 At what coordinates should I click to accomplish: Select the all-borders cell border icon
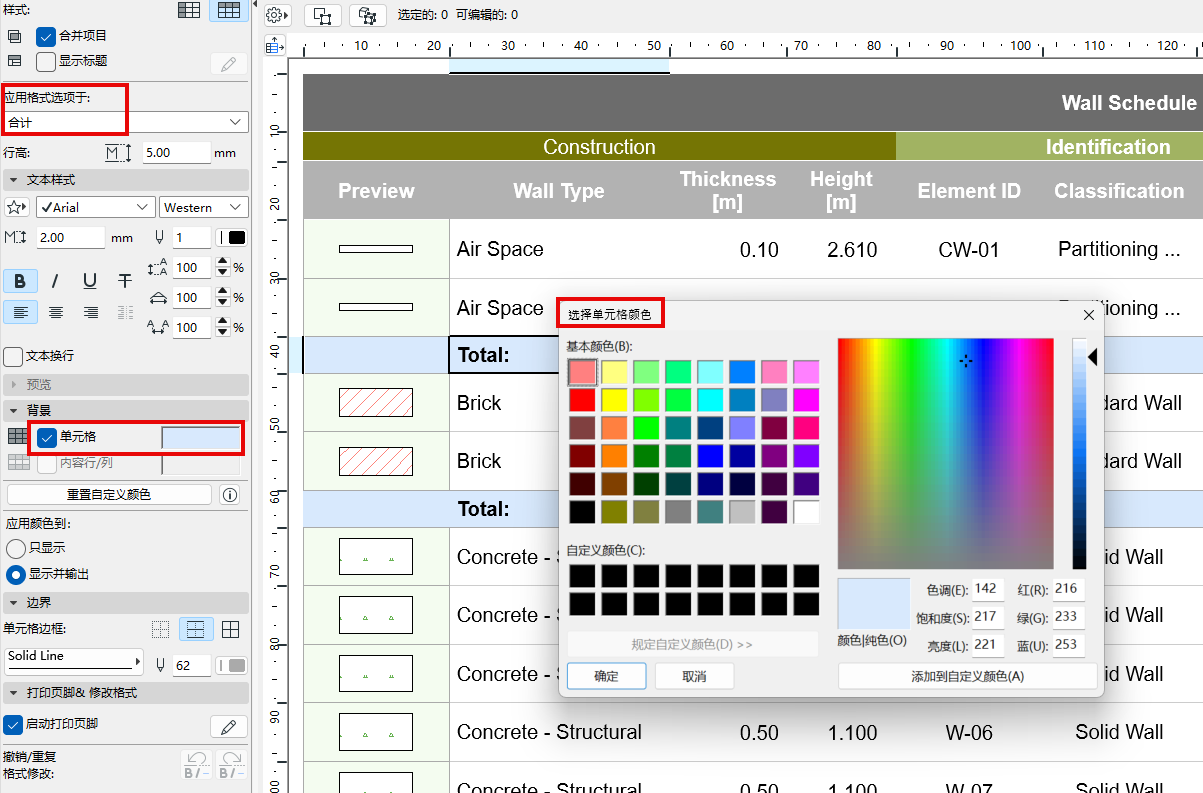click(230, 629)
